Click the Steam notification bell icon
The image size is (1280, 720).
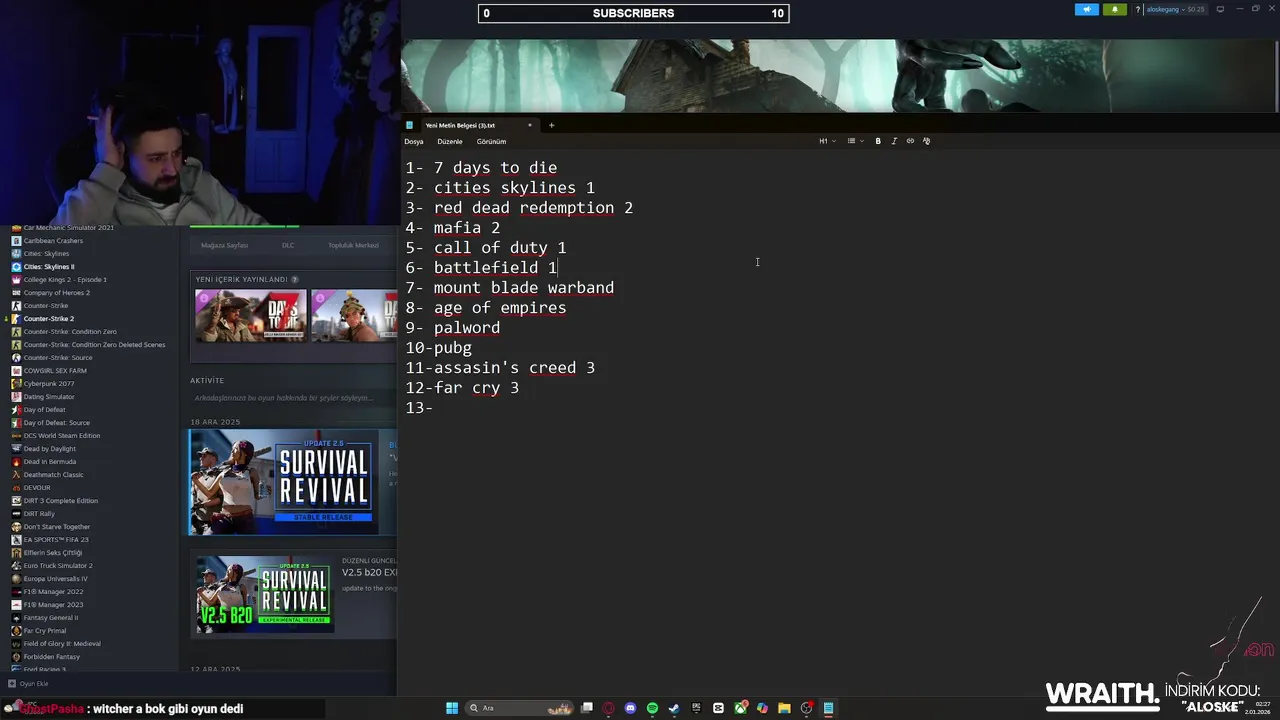click(x=1115, y=9)
